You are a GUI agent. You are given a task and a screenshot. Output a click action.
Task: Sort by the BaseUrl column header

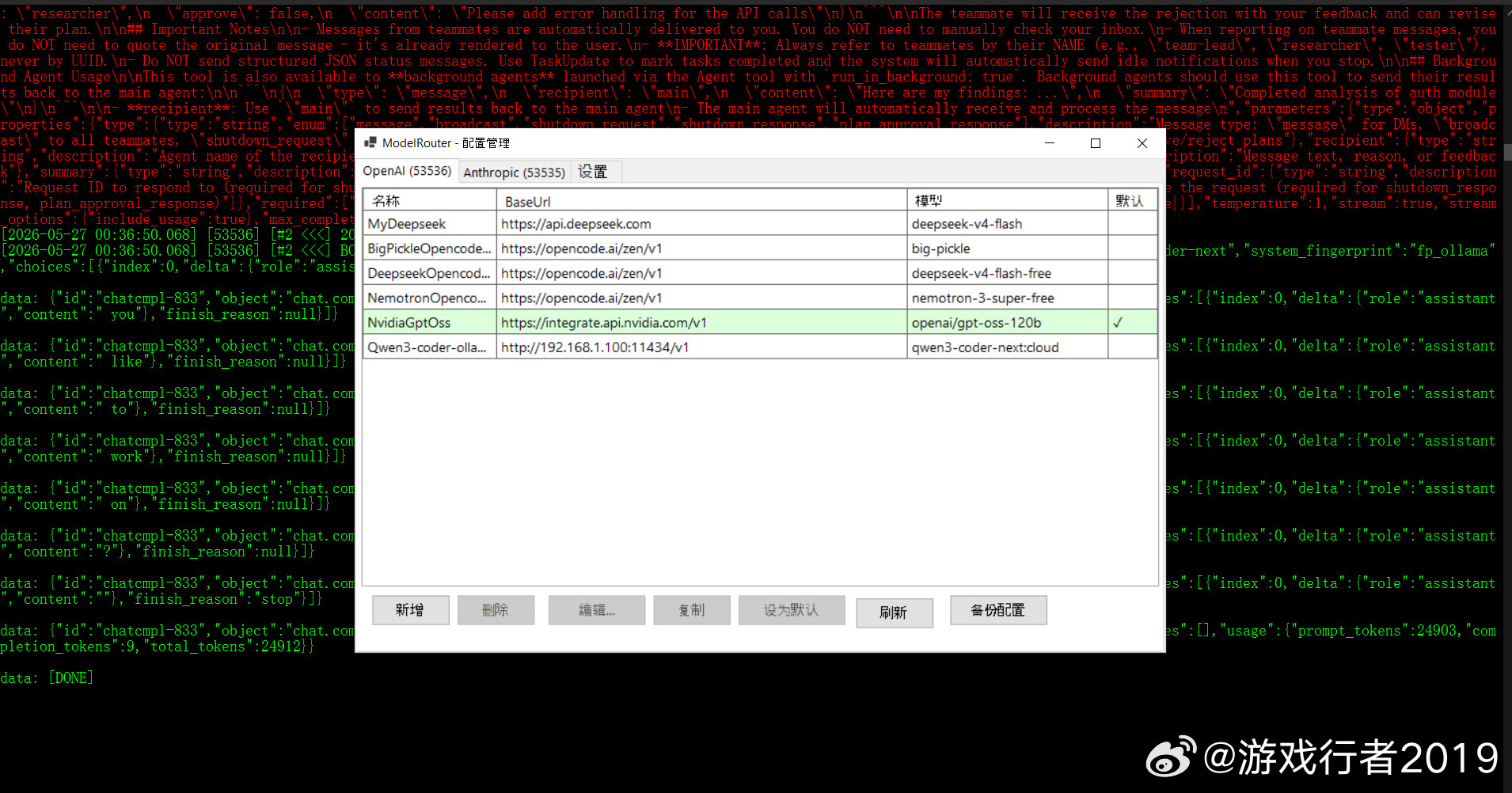click(x=702, y=201)
